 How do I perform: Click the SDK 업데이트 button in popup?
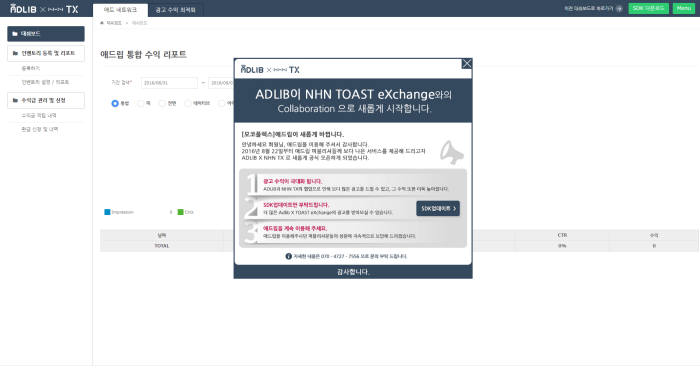click(438, 208)
